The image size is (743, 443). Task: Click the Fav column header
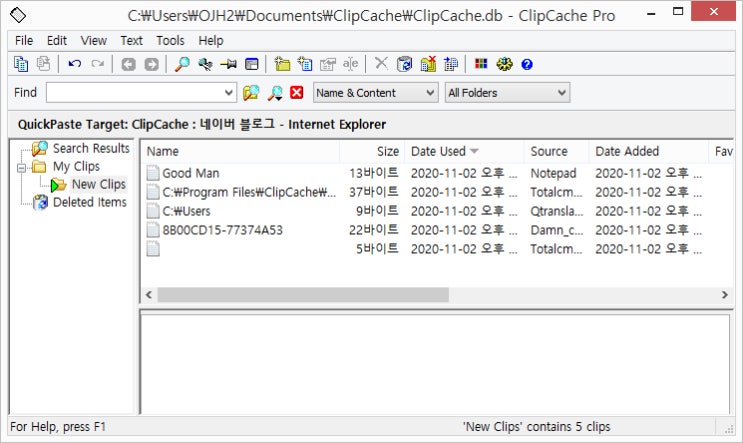coord(722,152)
